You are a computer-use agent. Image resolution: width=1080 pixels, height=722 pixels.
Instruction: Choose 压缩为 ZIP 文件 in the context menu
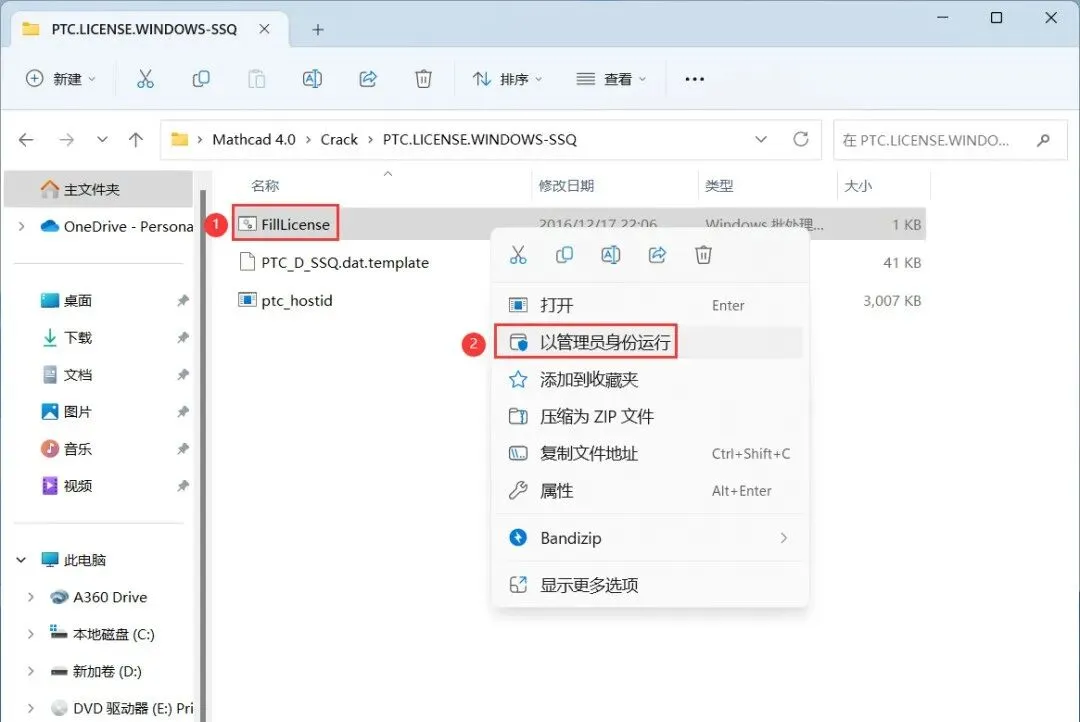click(x=649, y=417)
